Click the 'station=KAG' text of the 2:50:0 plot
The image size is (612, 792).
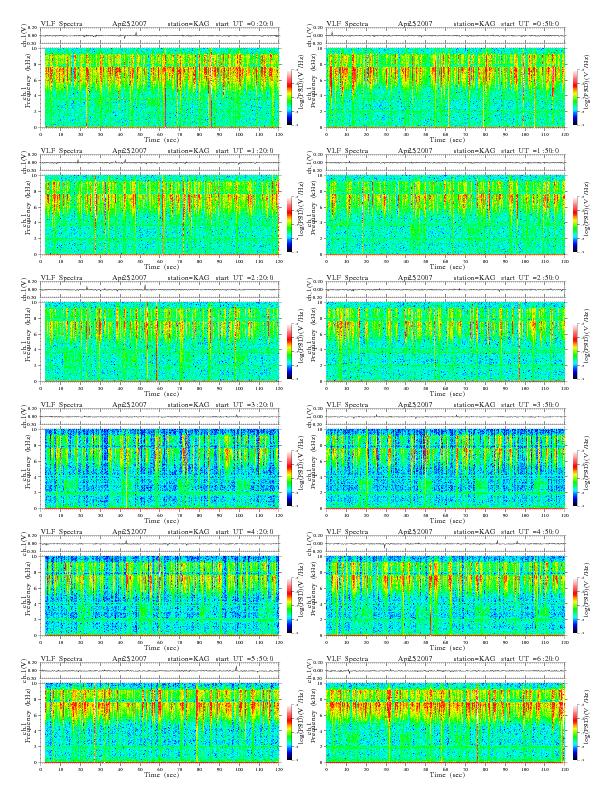click(x=474, y=277)
